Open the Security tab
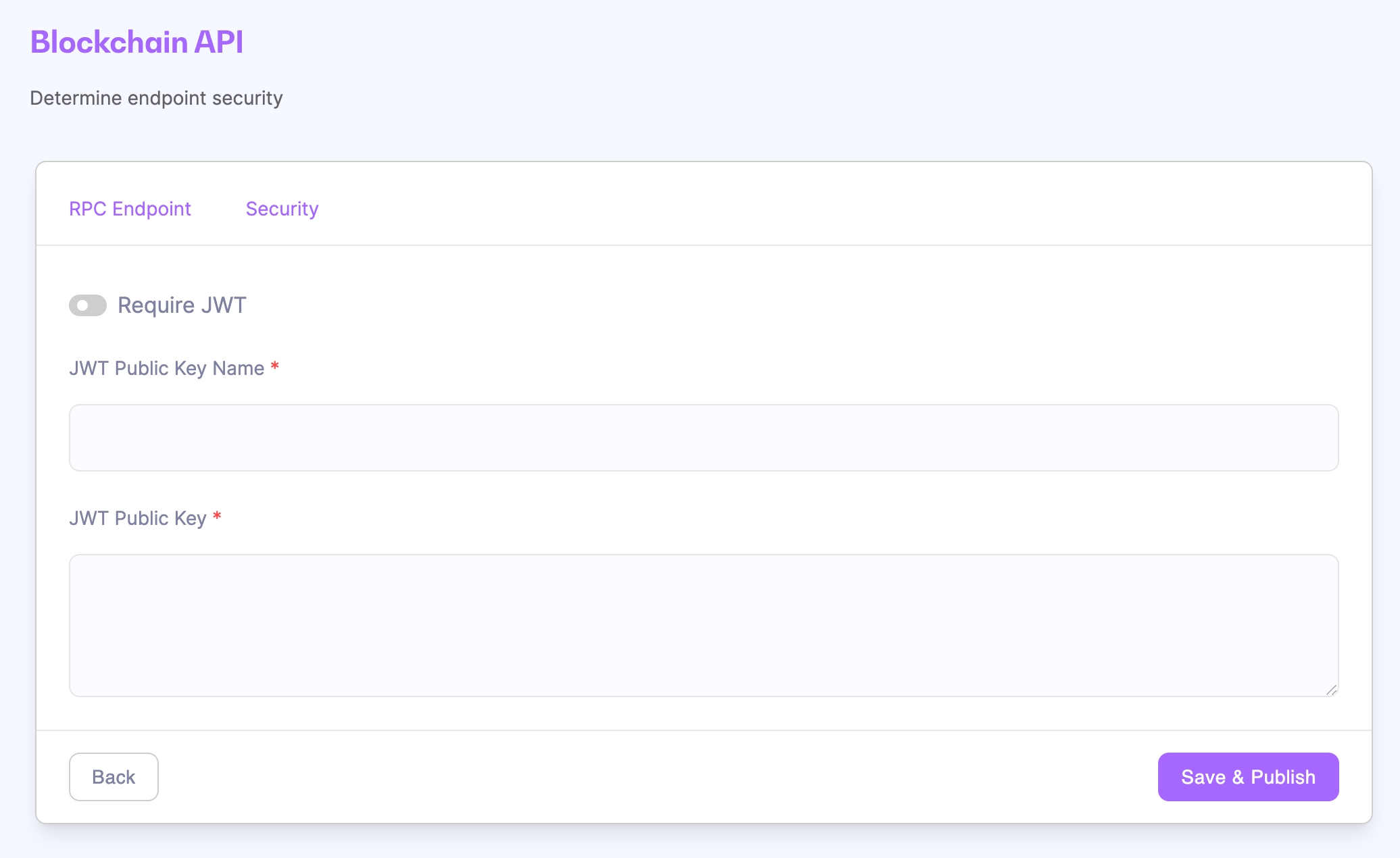Viewport: 1400px width, 858px height. pos(282,209)
